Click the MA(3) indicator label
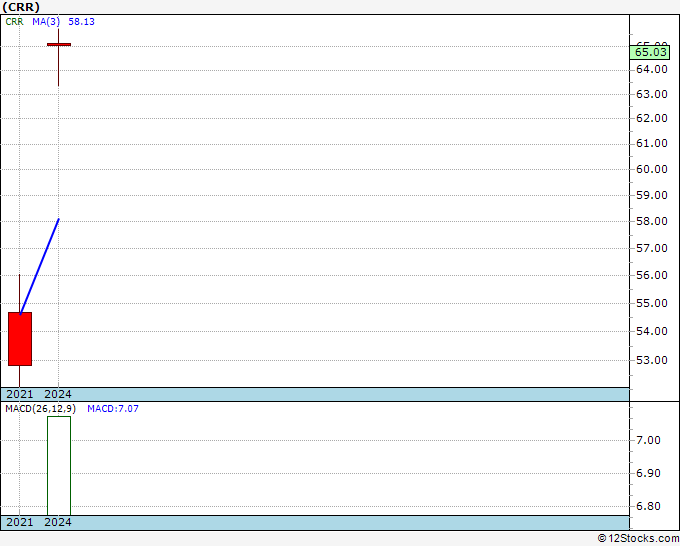 (46, 22)
